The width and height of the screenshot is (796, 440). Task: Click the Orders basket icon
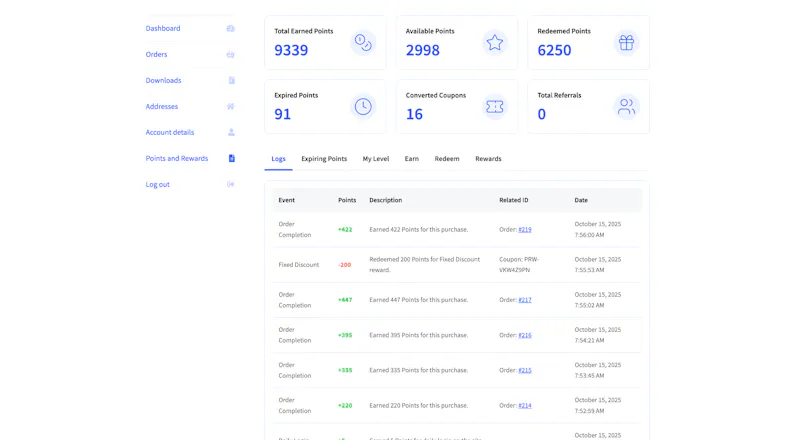230,54
